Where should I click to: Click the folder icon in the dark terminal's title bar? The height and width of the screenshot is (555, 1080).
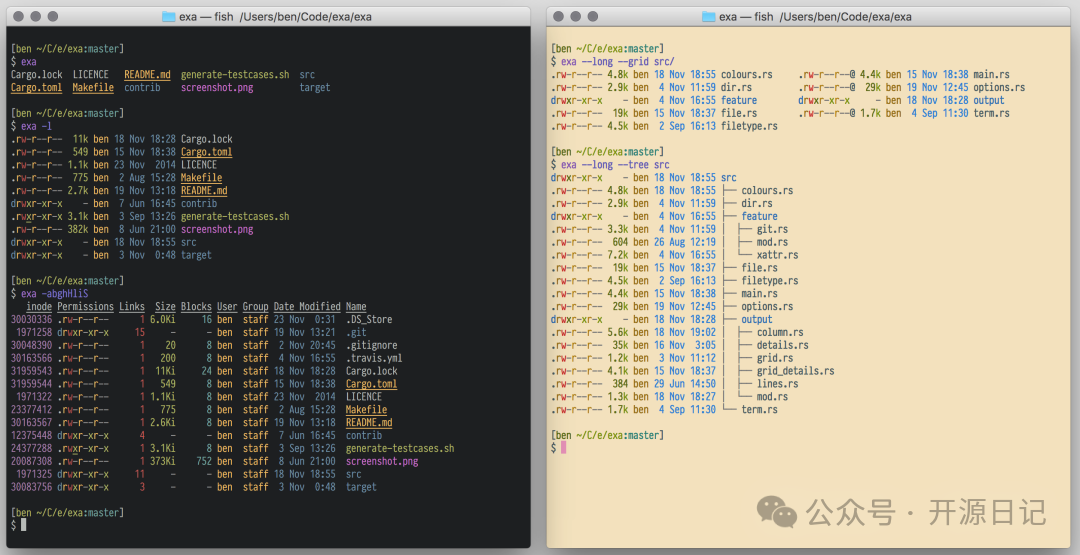pos(169,17)
